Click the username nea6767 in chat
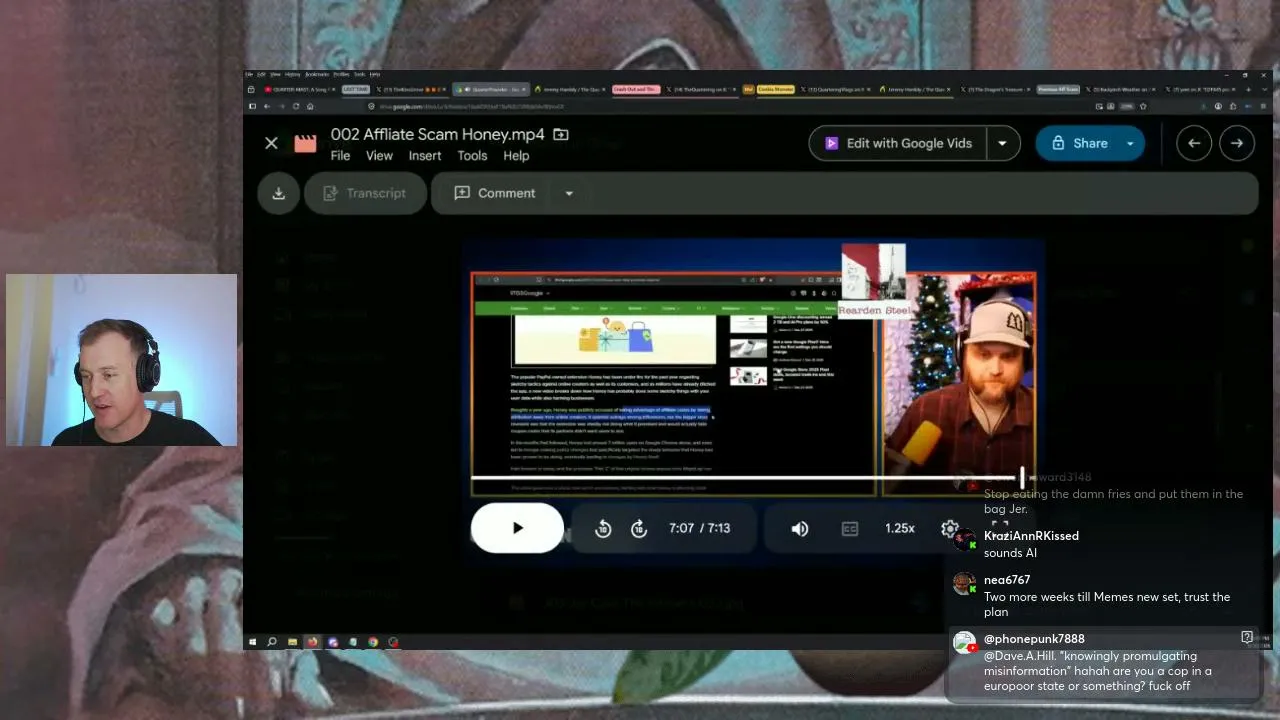 tap(1007, 580)
